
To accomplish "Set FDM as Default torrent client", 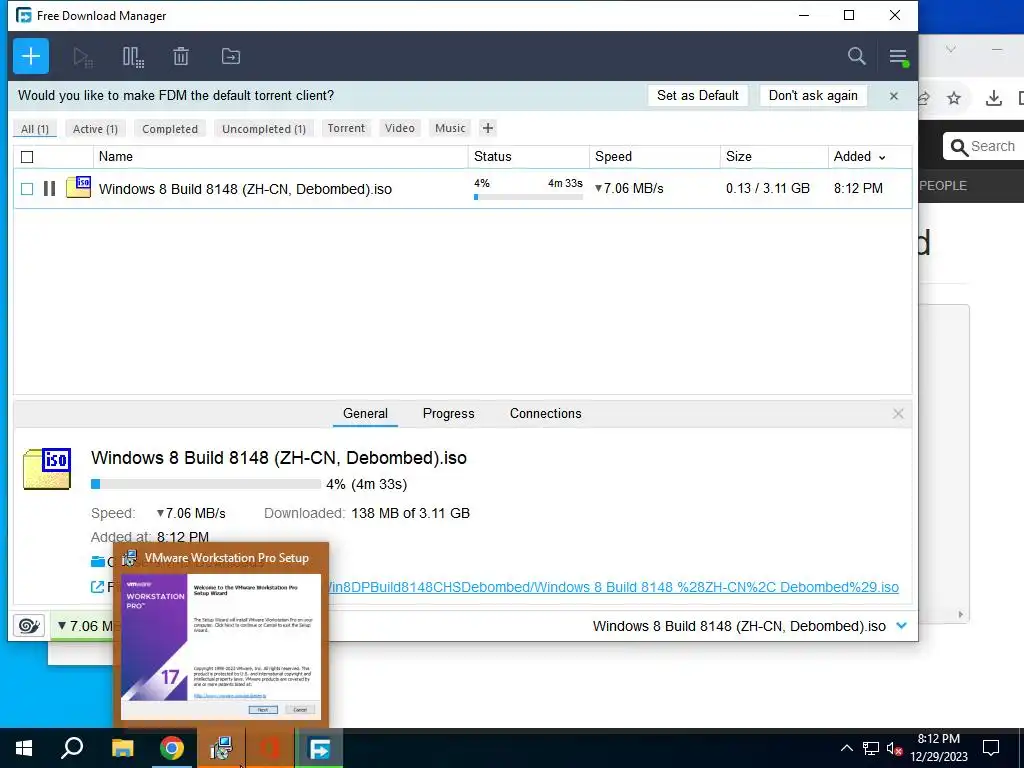I will pyautogui.click(x=697, y=95).
